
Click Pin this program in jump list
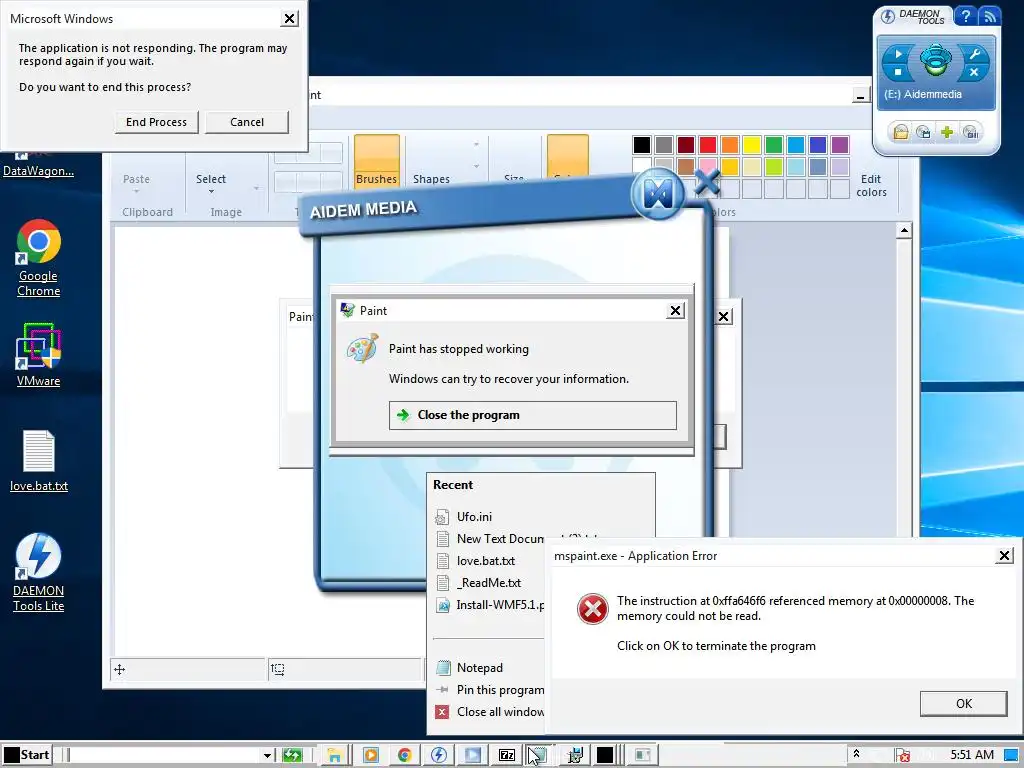coord(488,690)
